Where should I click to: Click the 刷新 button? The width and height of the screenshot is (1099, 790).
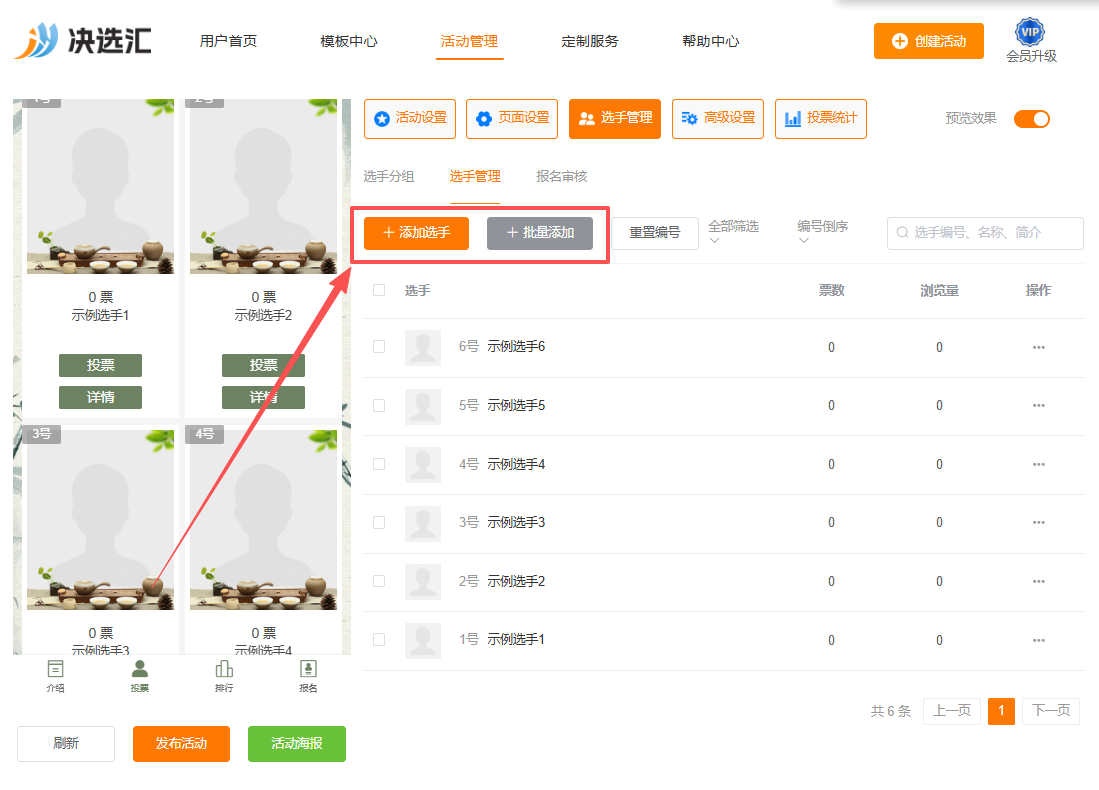(66, 744)
